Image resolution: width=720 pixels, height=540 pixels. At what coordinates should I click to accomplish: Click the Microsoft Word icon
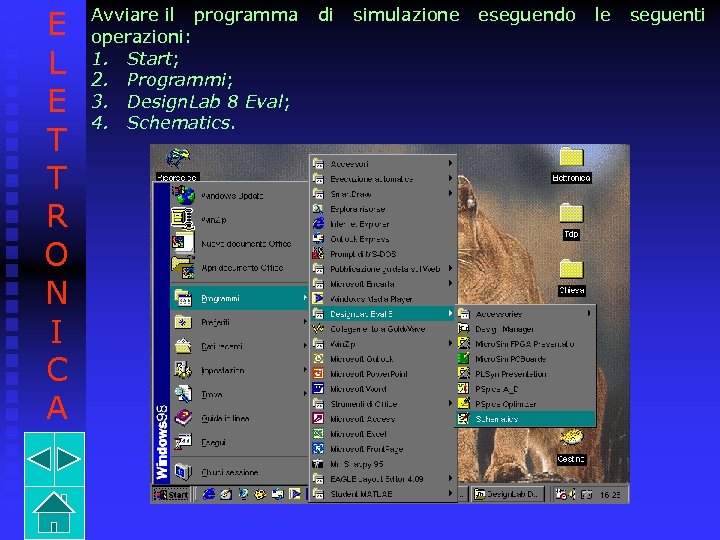[x=318, y=388]
